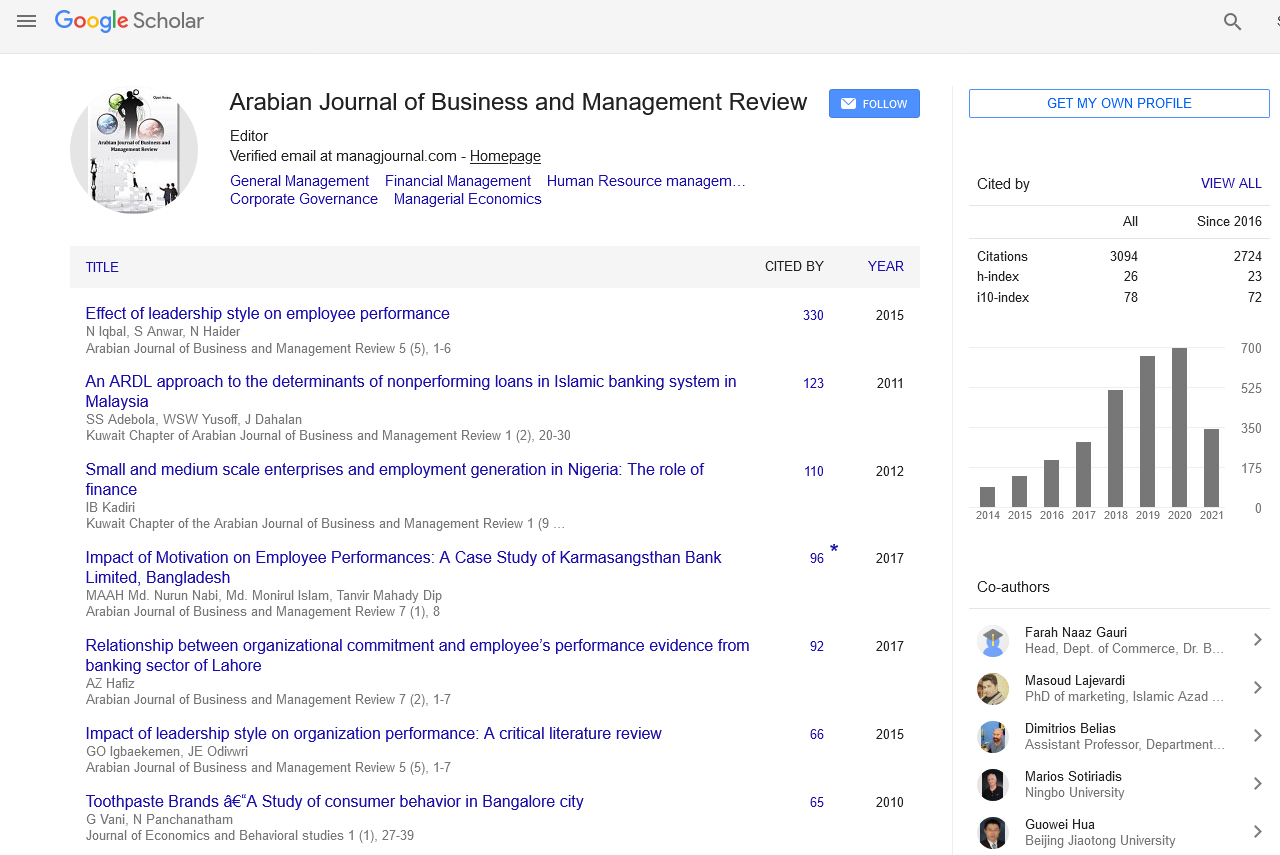Click citation count 92
Screen dimensions: 1280x855
coord(817,647)
